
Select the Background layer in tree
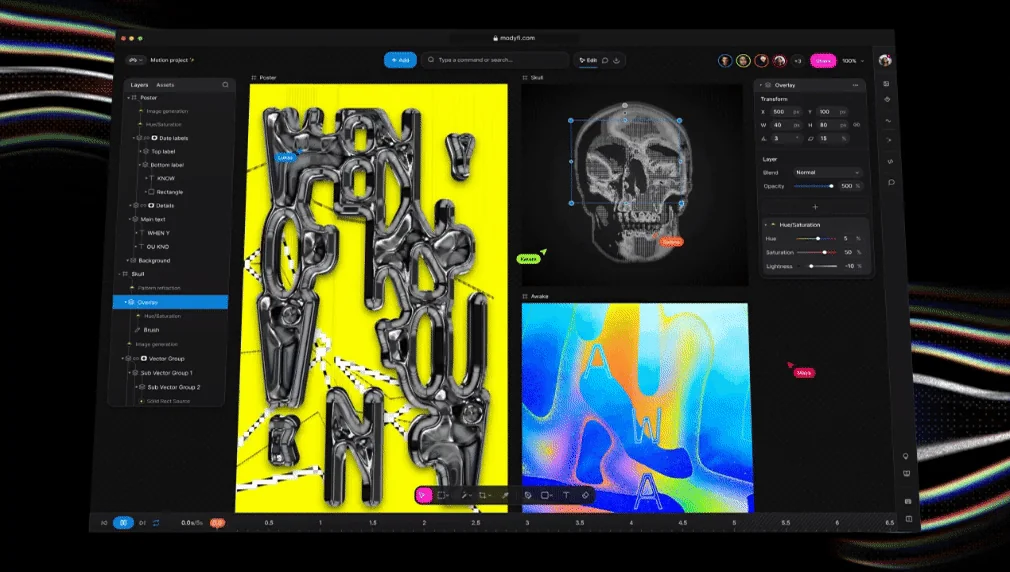155,260
